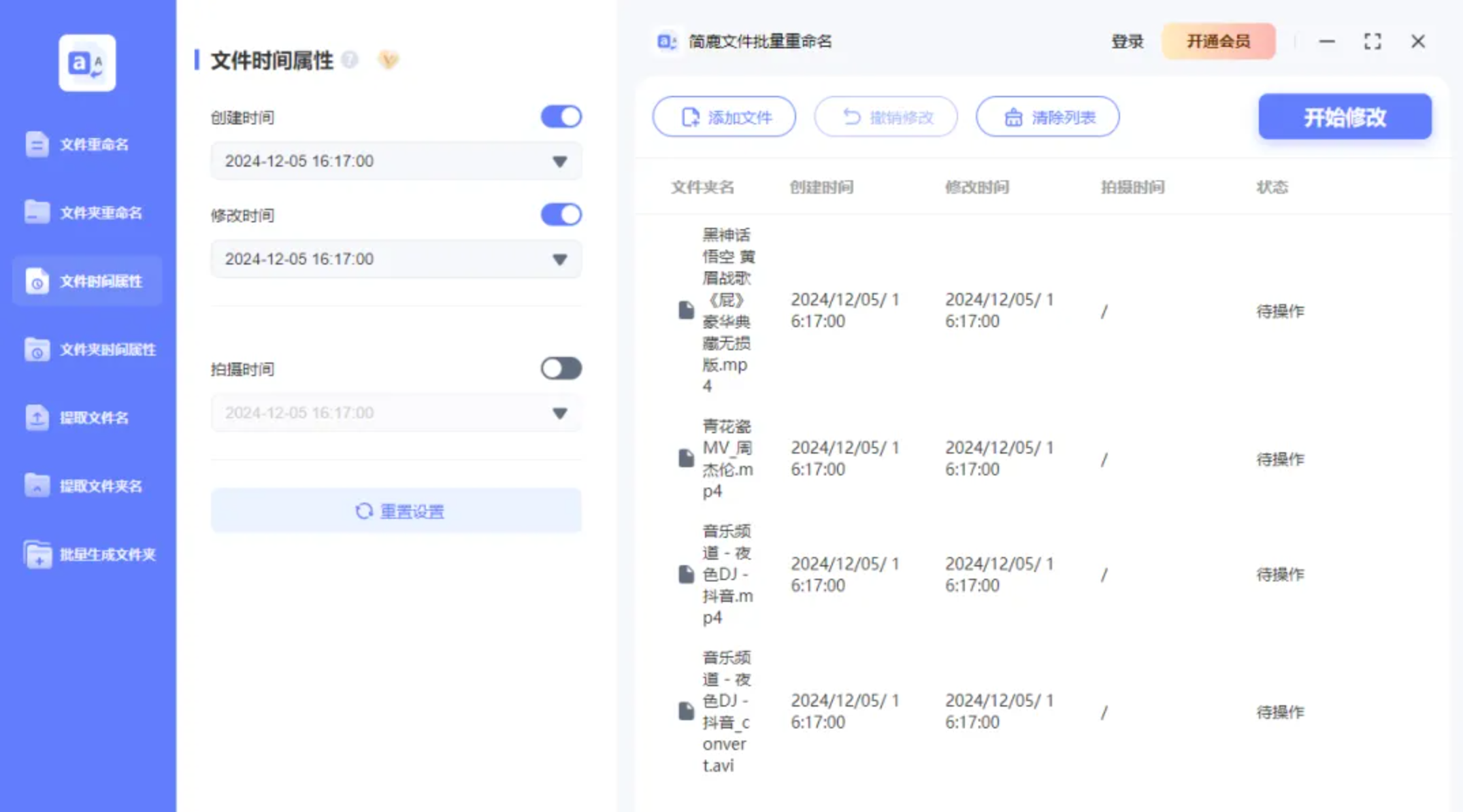Viewport: 1463px width, 812px height.
Task: Open the 拍摄时间 date dropdown arrow
Action: click(x=559, y=413)
